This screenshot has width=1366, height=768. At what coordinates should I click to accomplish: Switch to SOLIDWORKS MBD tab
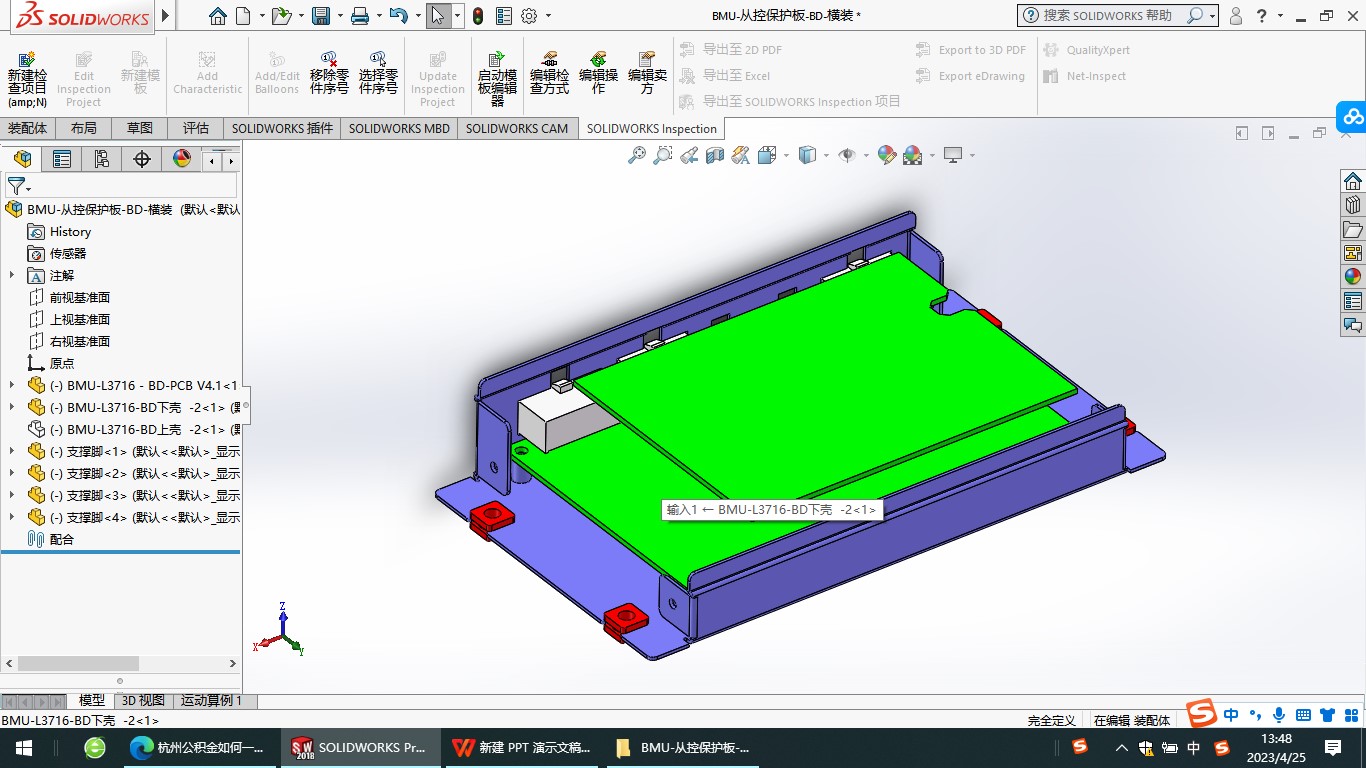399,128
